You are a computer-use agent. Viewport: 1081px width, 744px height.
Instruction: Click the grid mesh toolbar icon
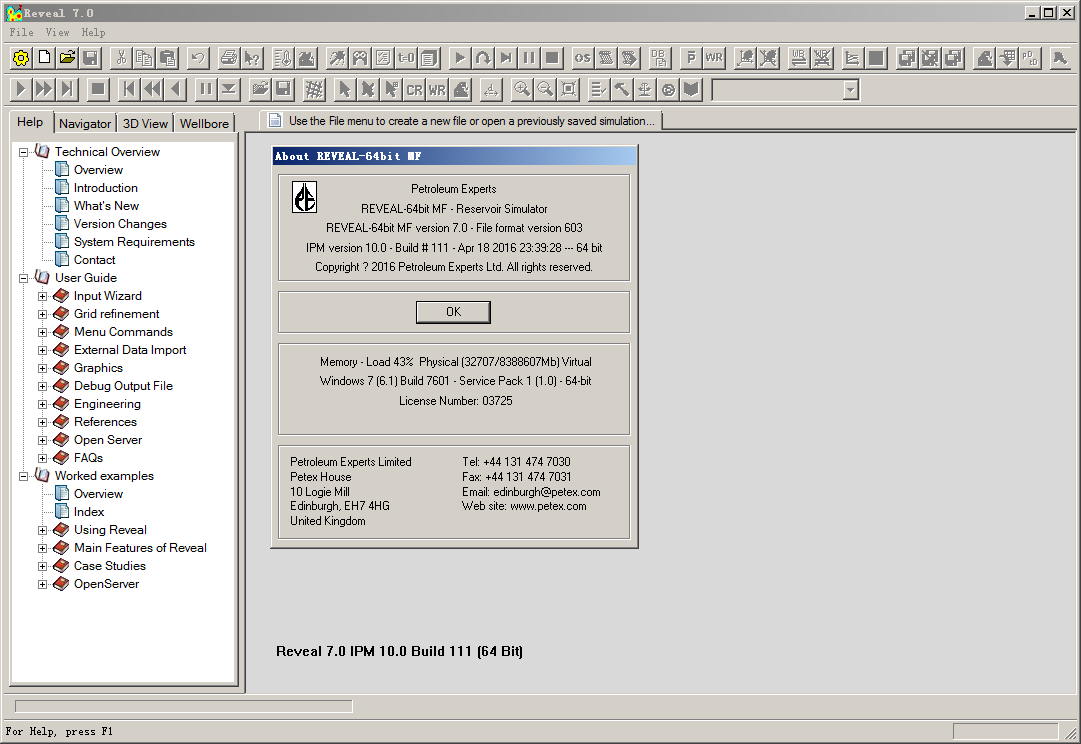click(x=314, y=89)
